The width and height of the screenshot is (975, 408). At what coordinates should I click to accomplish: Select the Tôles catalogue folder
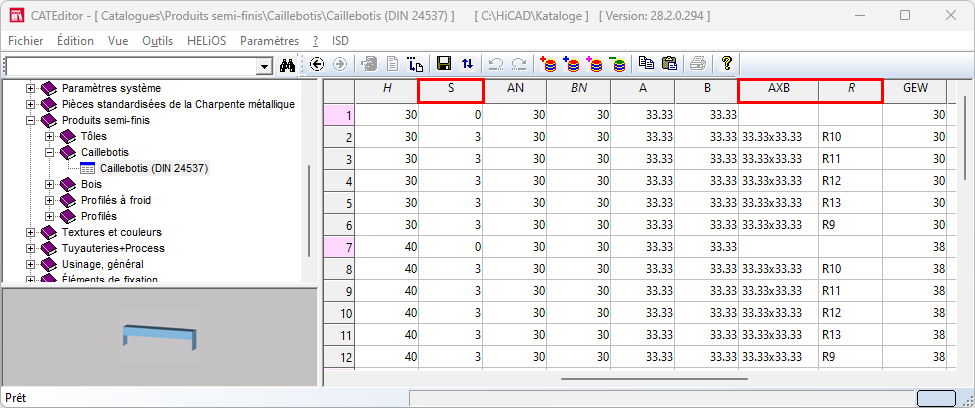94,136
